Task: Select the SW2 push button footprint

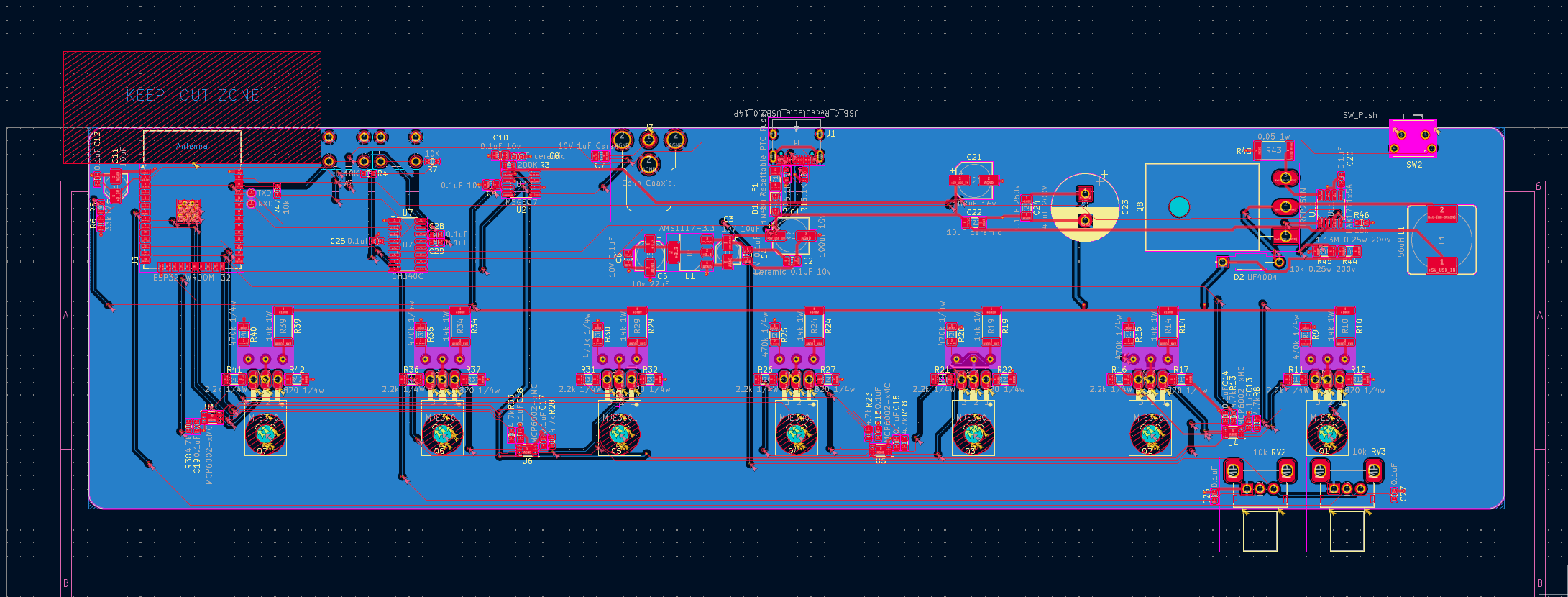Action: pos(1413,139)
